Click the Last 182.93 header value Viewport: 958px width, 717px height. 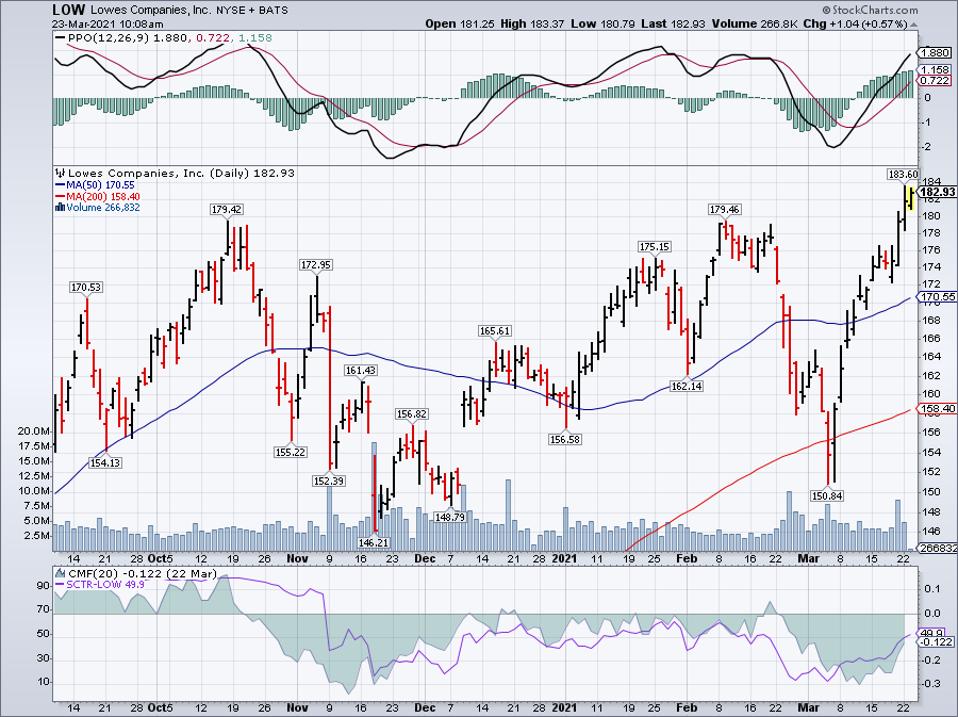(x=675, y=24)
